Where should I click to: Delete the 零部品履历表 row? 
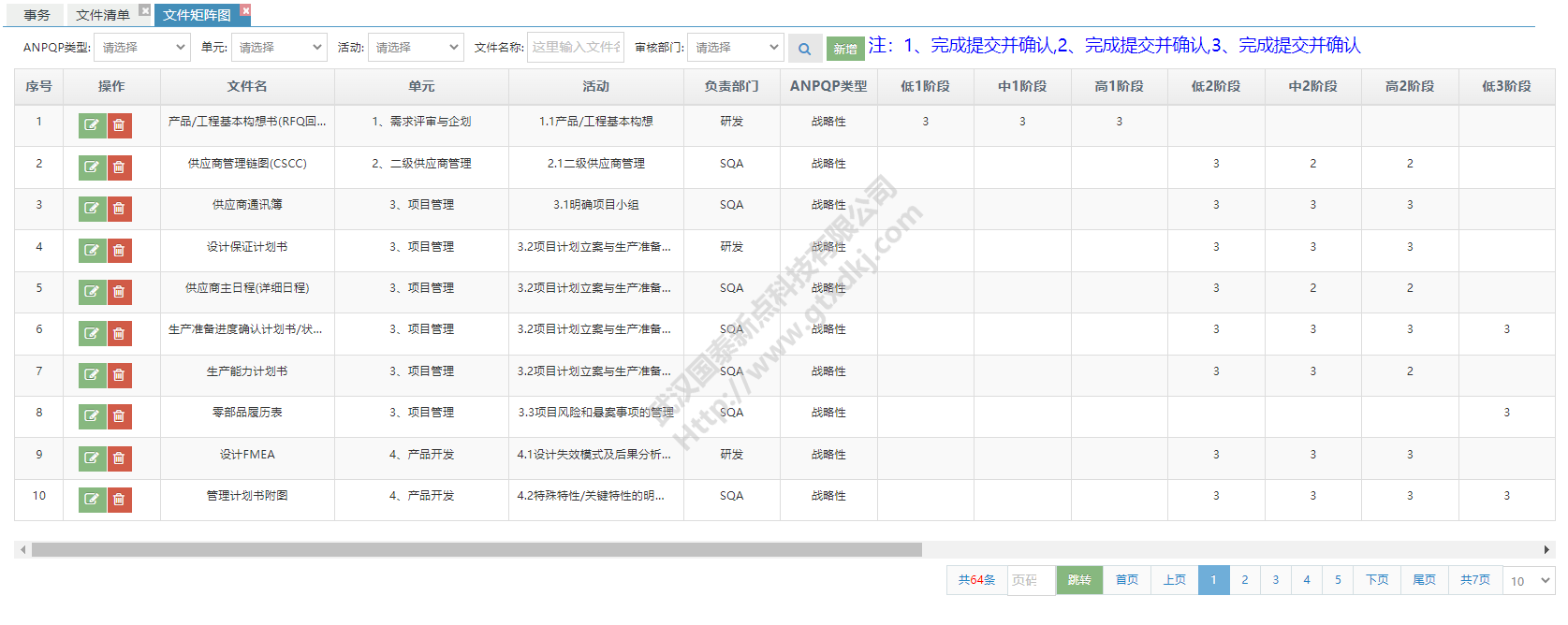[119, 416]
